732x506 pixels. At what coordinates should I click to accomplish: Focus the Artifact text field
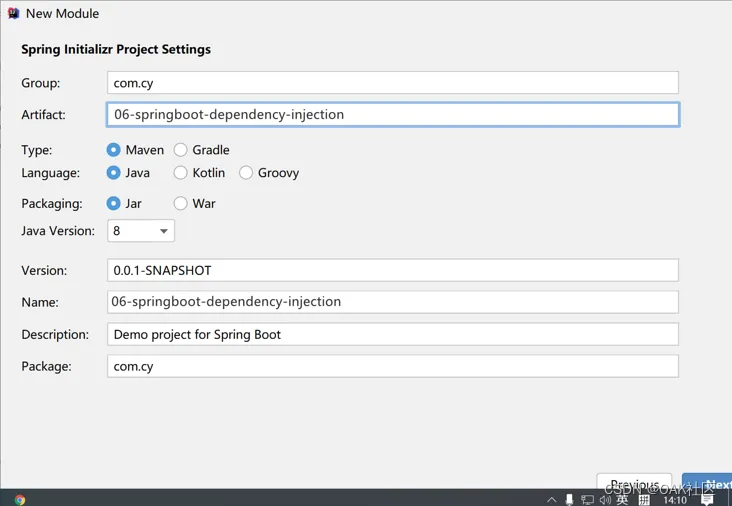tap(392, 115)
